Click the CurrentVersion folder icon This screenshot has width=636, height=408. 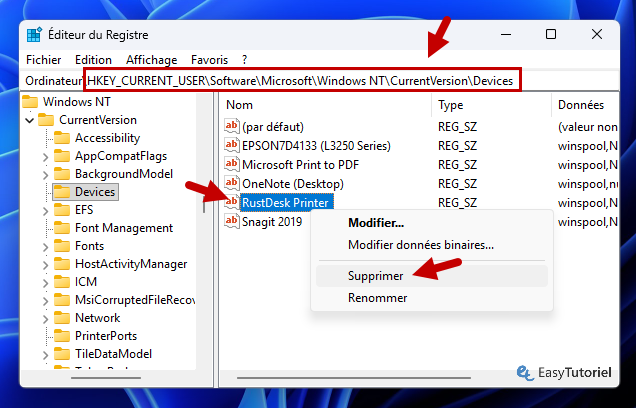pyautogui.click(x=46, y=120)
